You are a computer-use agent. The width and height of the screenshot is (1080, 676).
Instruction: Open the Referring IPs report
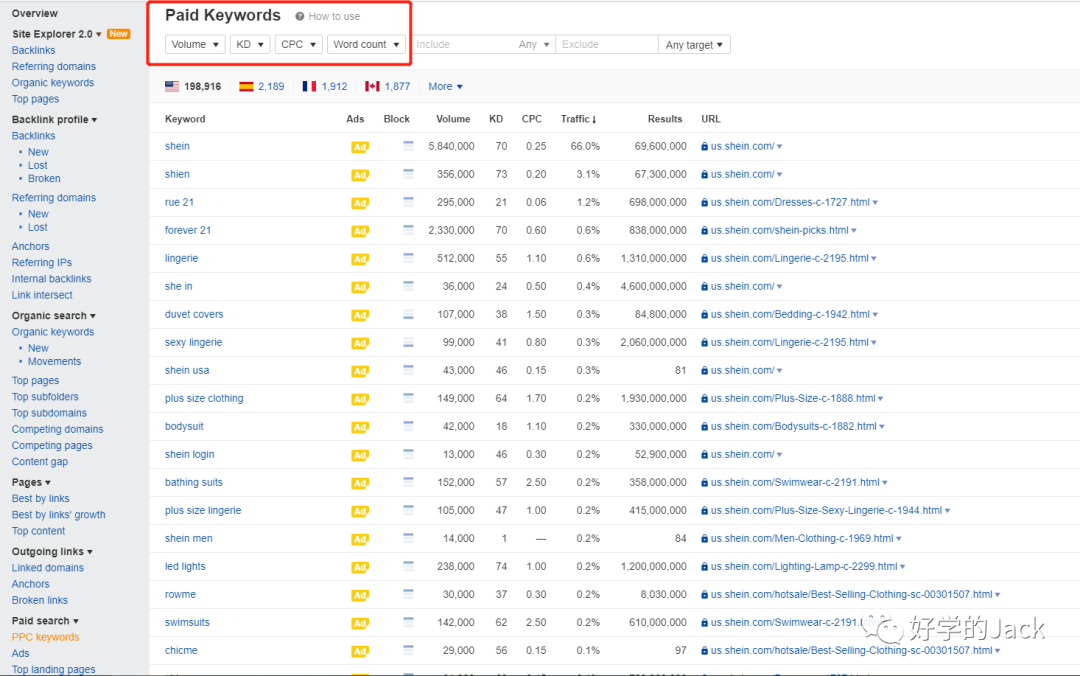point(41,263)
